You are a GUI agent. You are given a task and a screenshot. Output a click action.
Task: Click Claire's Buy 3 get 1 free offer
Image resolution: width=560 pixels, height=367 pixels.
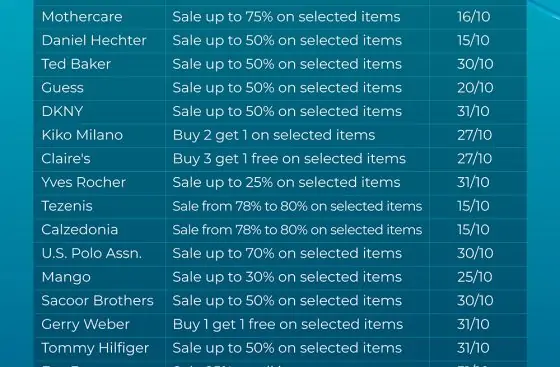pos(289,159)
